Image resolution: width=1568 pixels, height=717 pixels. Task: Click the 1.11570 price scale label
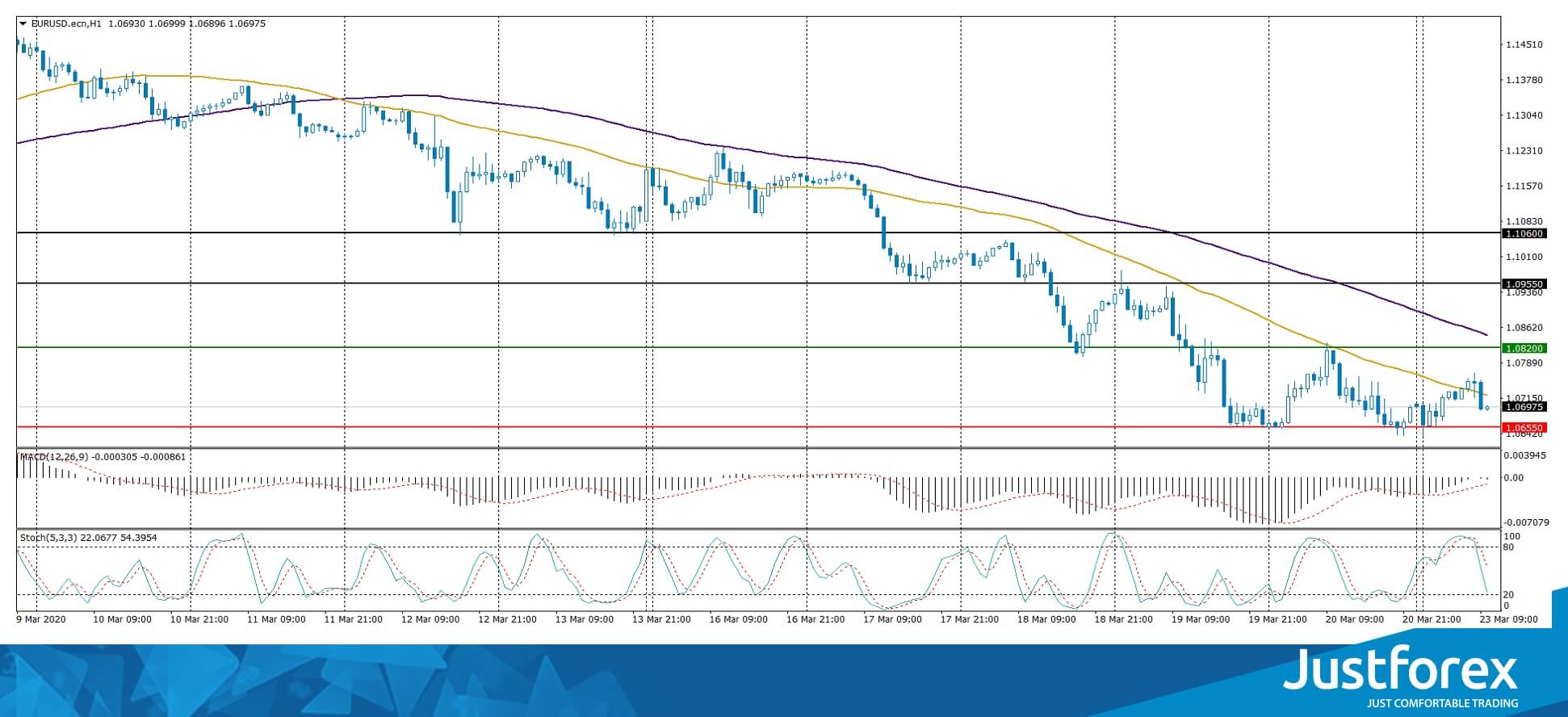(1524, 186)
